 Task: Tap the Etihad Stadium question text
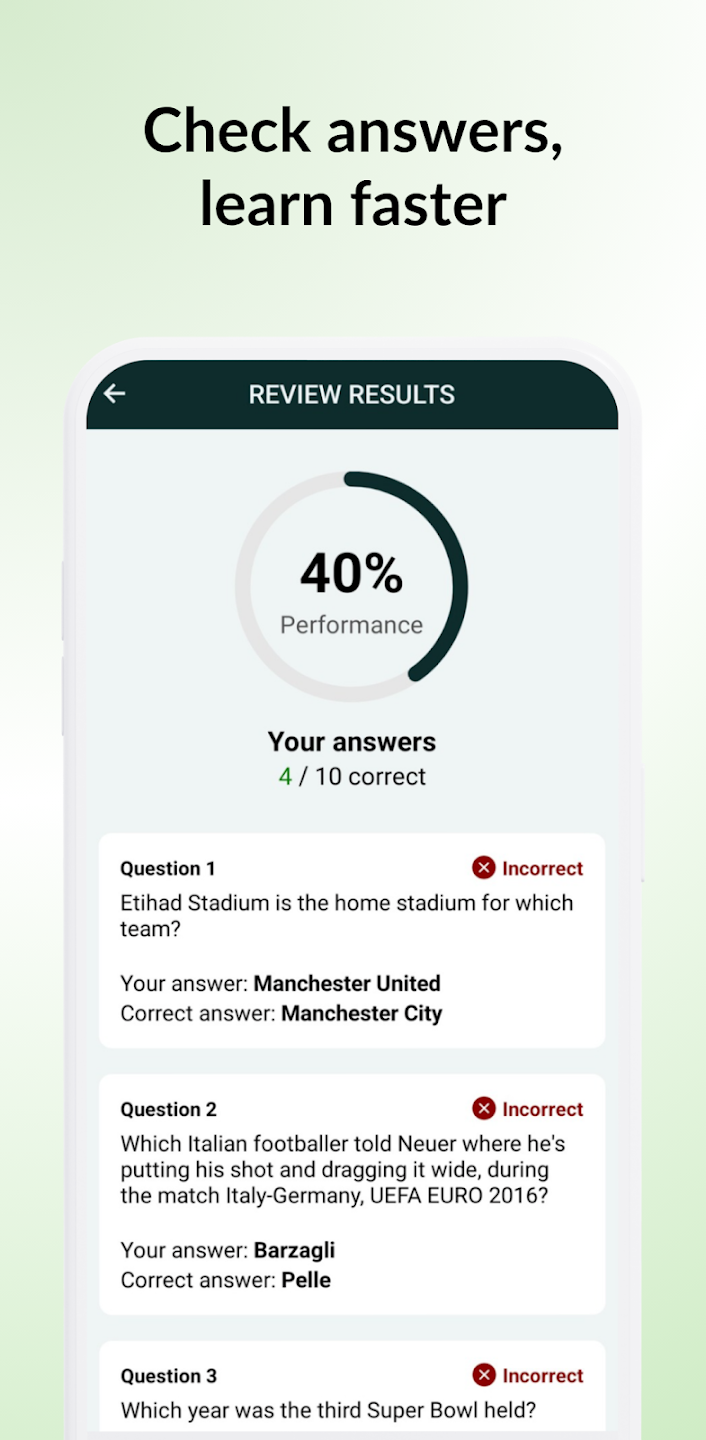point(347,915)
